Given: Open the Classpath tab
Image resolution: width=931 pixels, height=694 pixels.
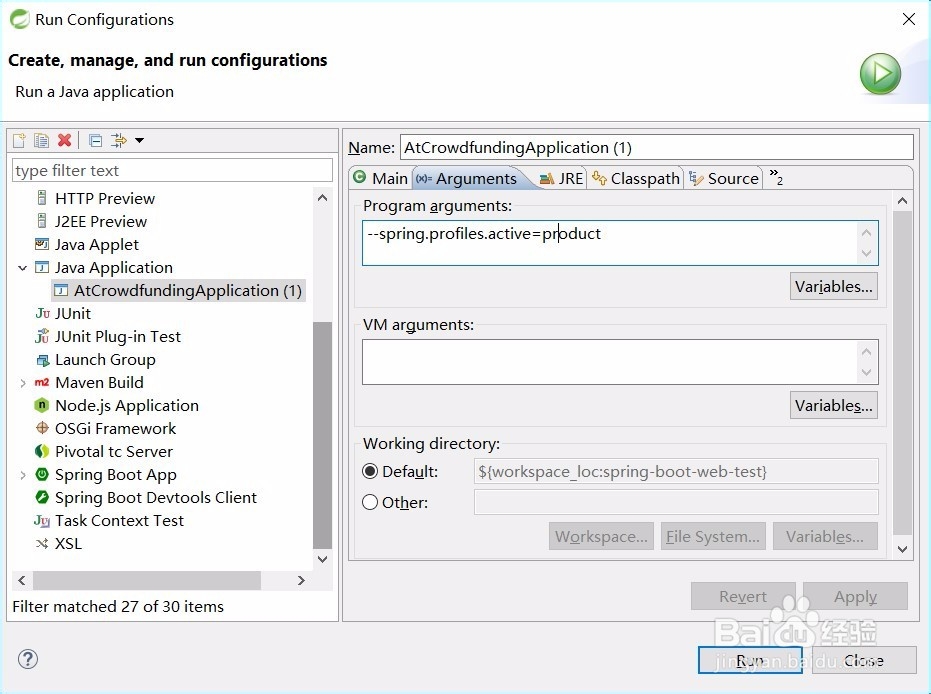Looking at the screenshot, I should [636, 178].
